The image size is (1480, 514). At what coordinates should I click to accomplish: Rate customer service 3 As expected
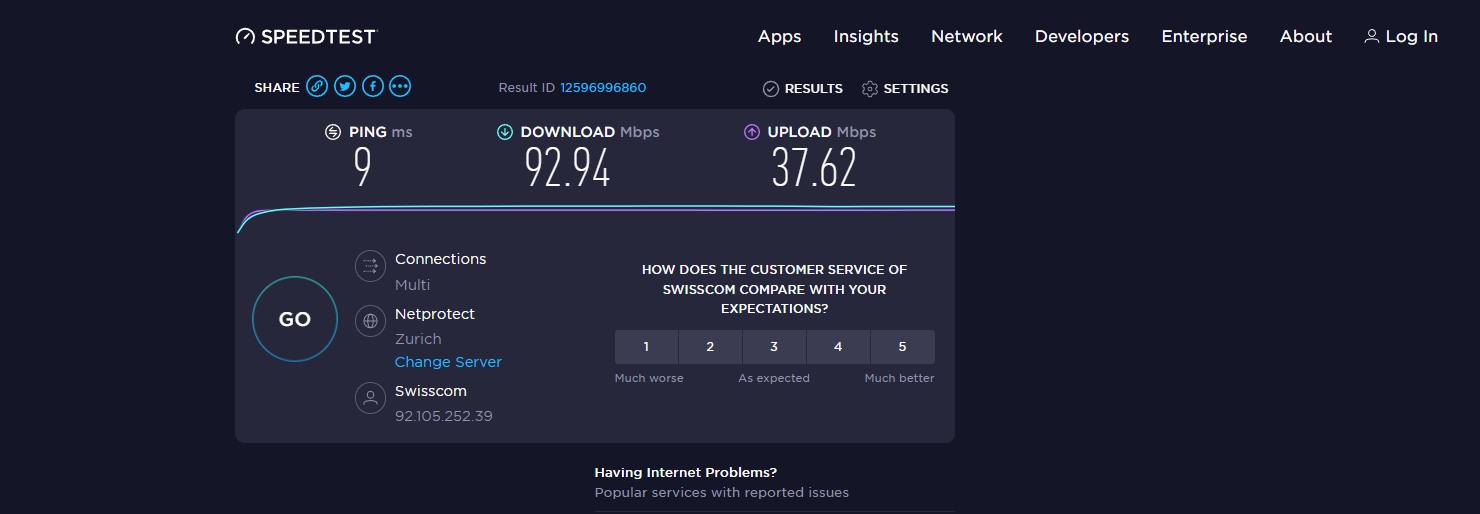[774, 347]
